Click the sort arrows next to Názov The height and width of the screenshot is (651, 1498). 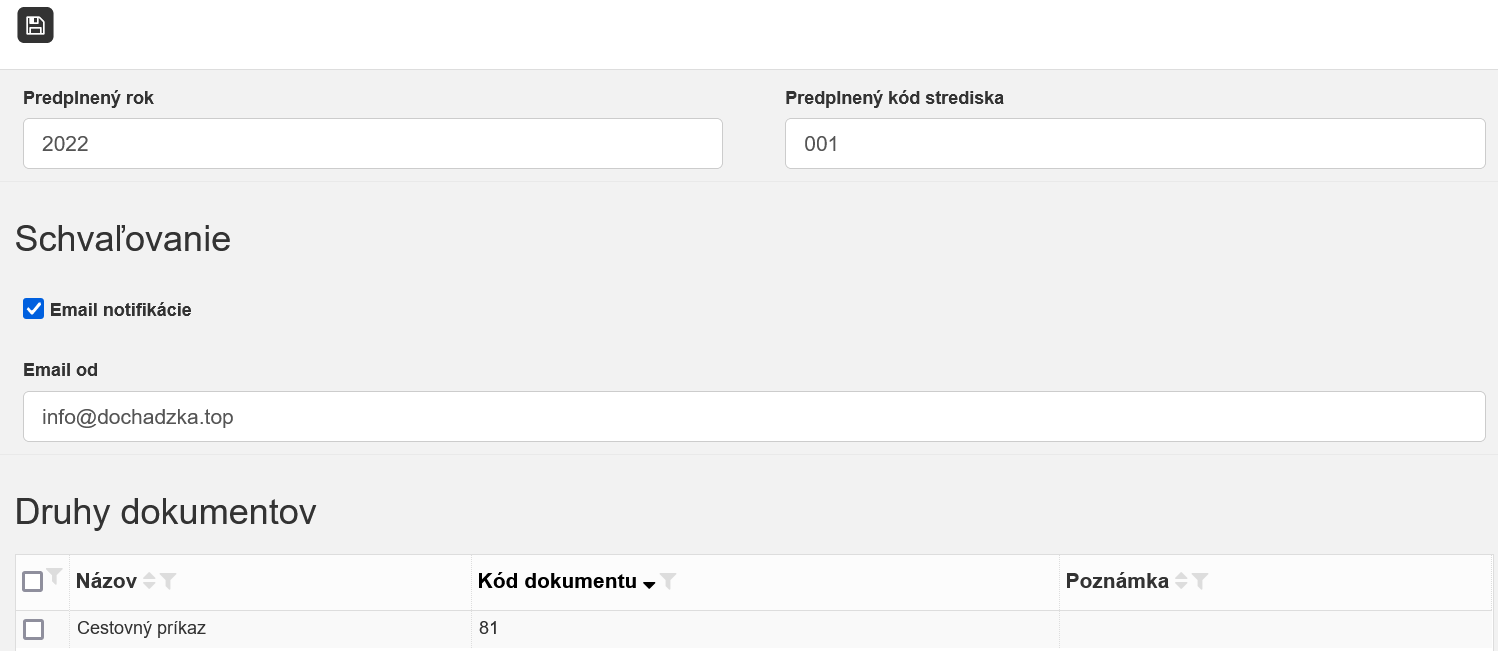[x=149, y=580]
